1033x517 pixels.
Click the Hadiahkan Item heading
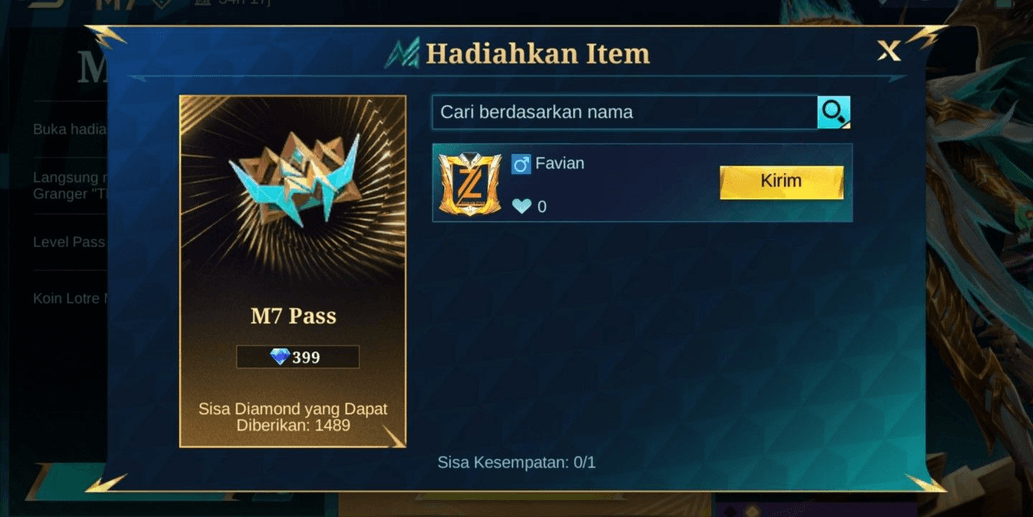tap(538, 53)
